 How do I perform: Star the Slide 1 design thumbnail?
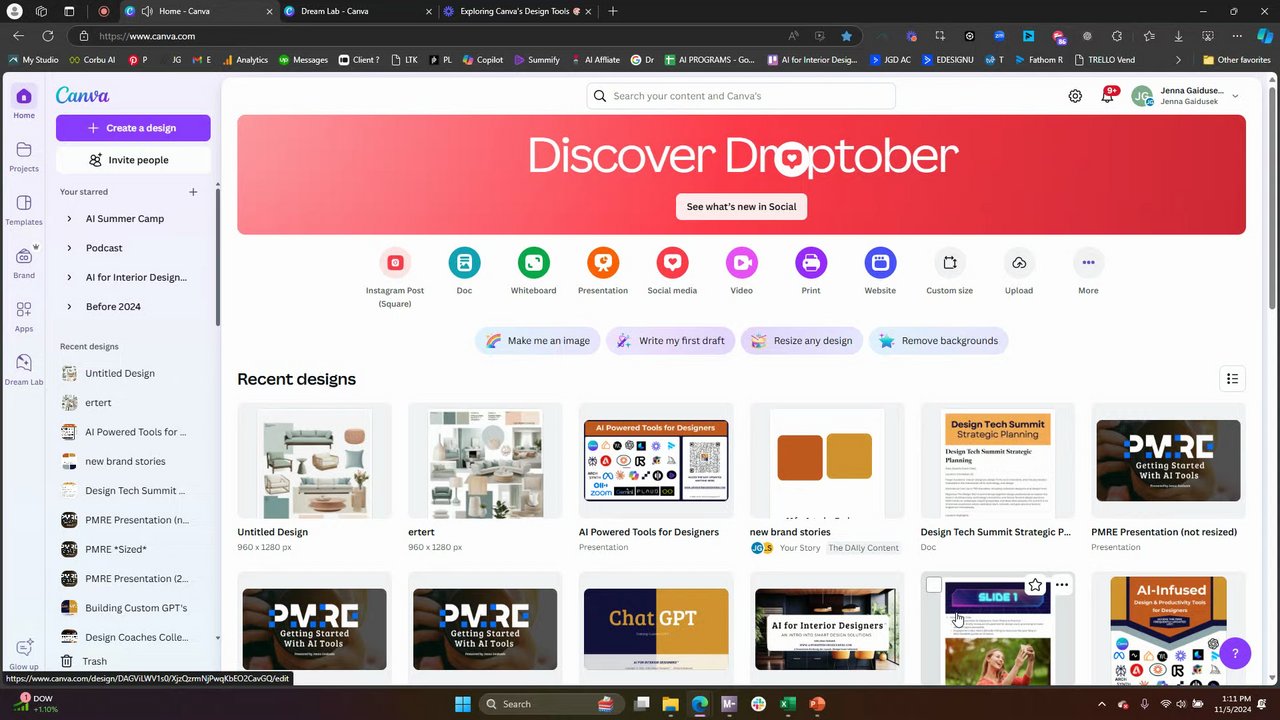1035,585
